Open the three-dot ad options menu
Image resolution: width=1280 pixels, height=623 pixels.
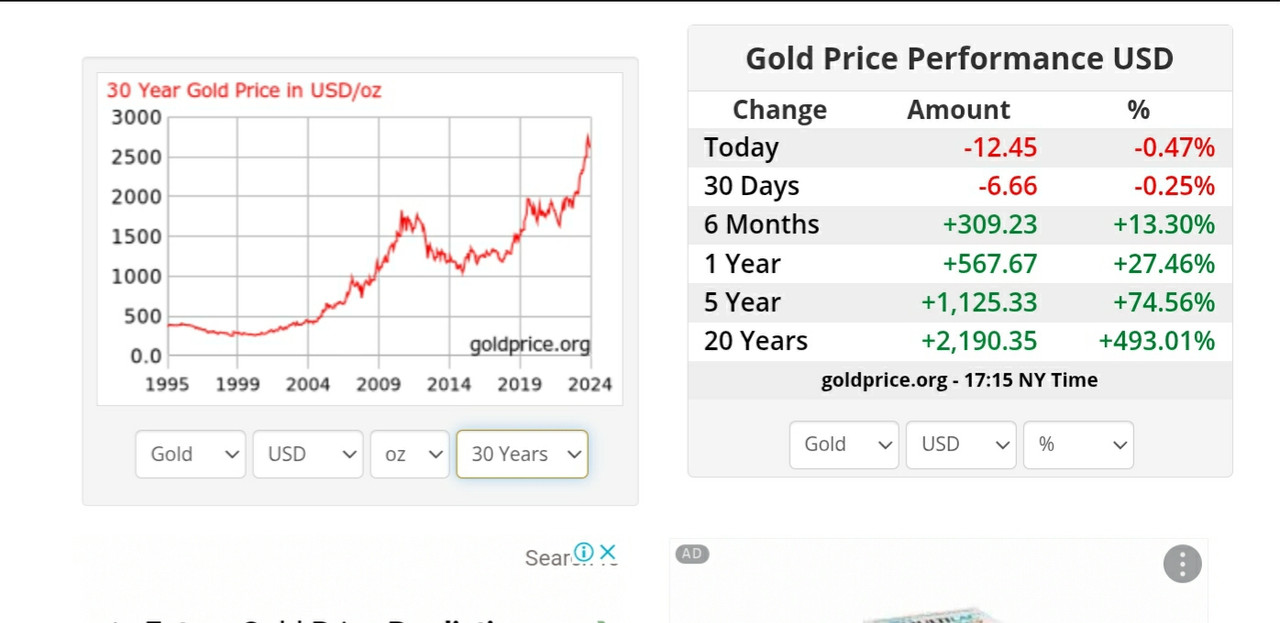pos(1182,564)
